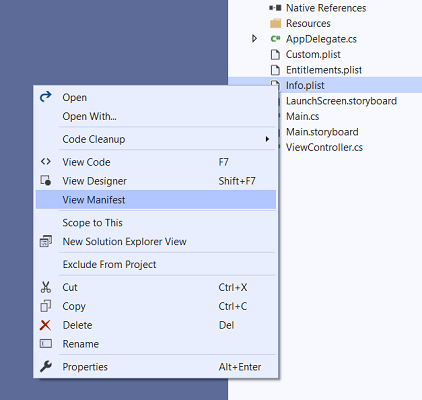The width and height of the screenshot is (422, 400).
Task: Select ViewController.cs in the tree
Action: 324,147
